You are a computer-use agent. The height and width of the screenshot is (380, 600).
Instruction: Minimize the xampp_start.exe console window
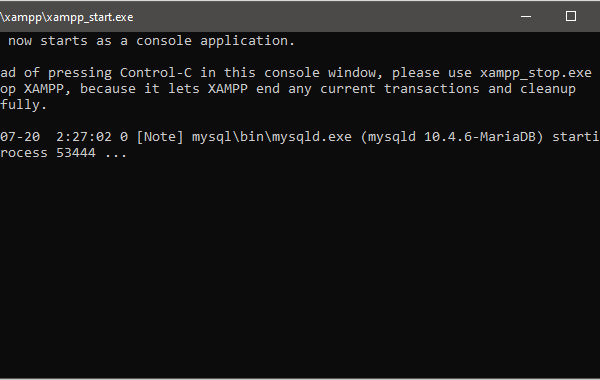(x=526, y=16)
